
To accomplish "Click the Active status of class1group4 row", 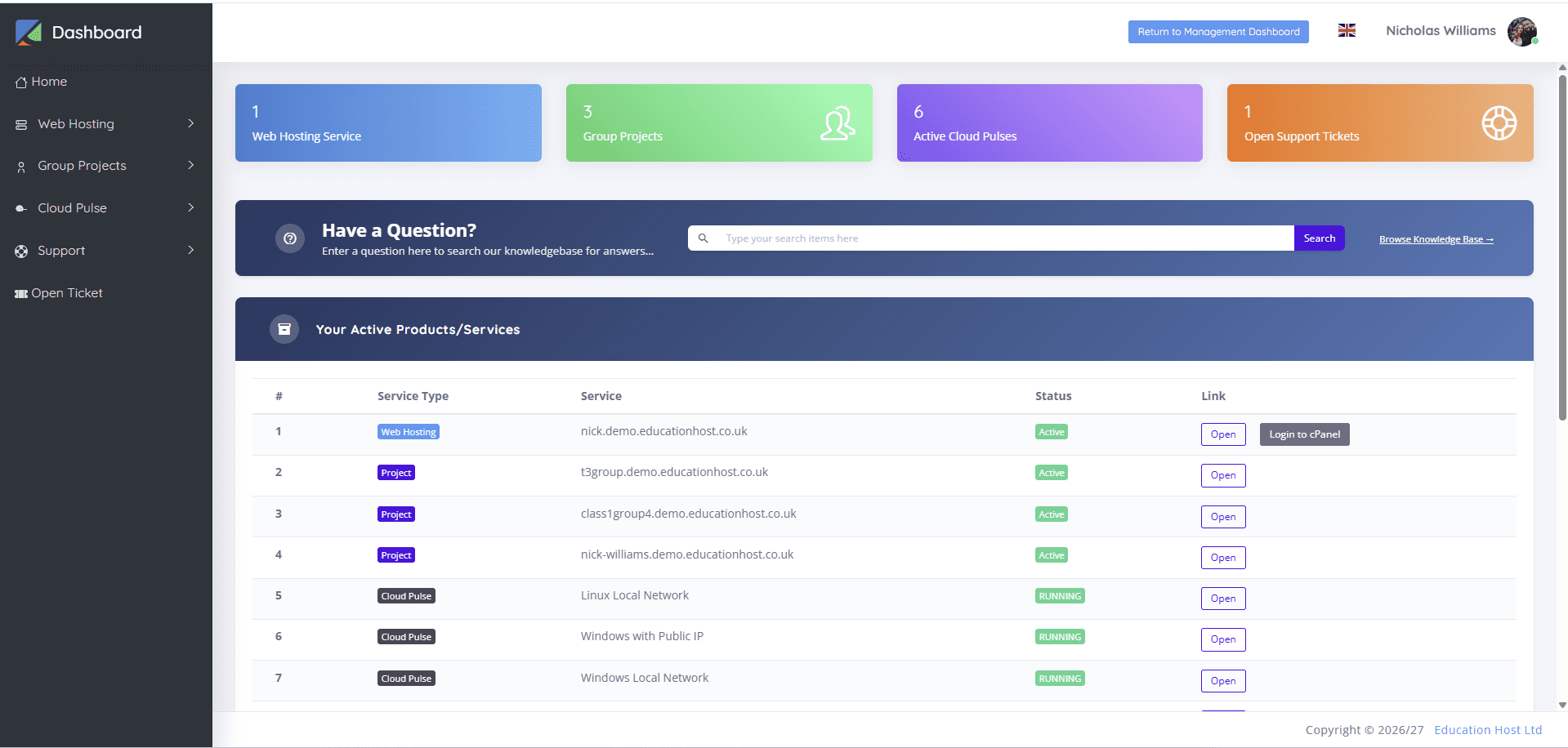I will (1052, 514).
